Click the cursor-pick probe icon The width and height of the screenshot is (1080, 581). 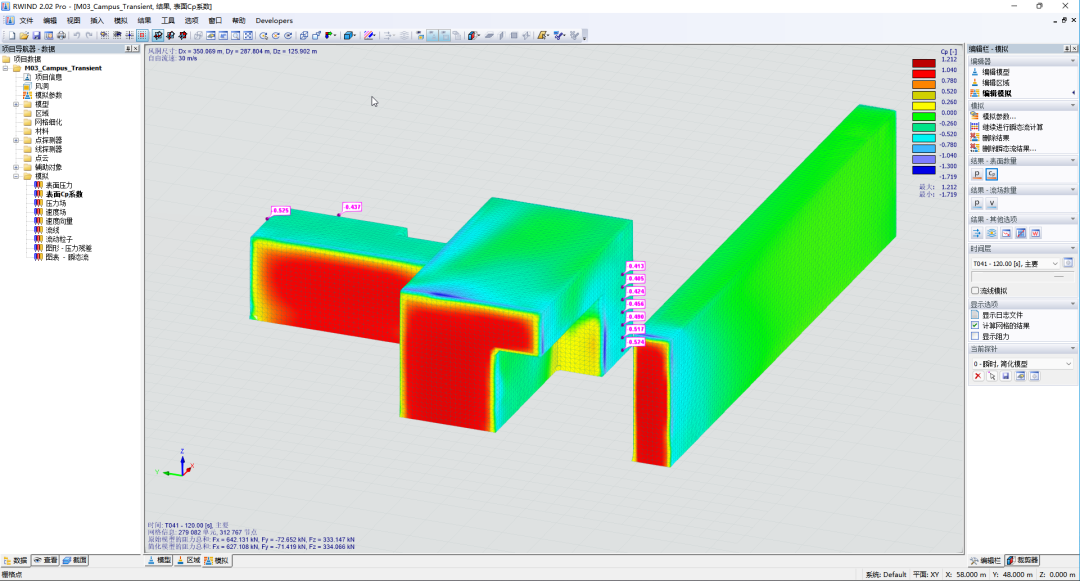point(992,376)
